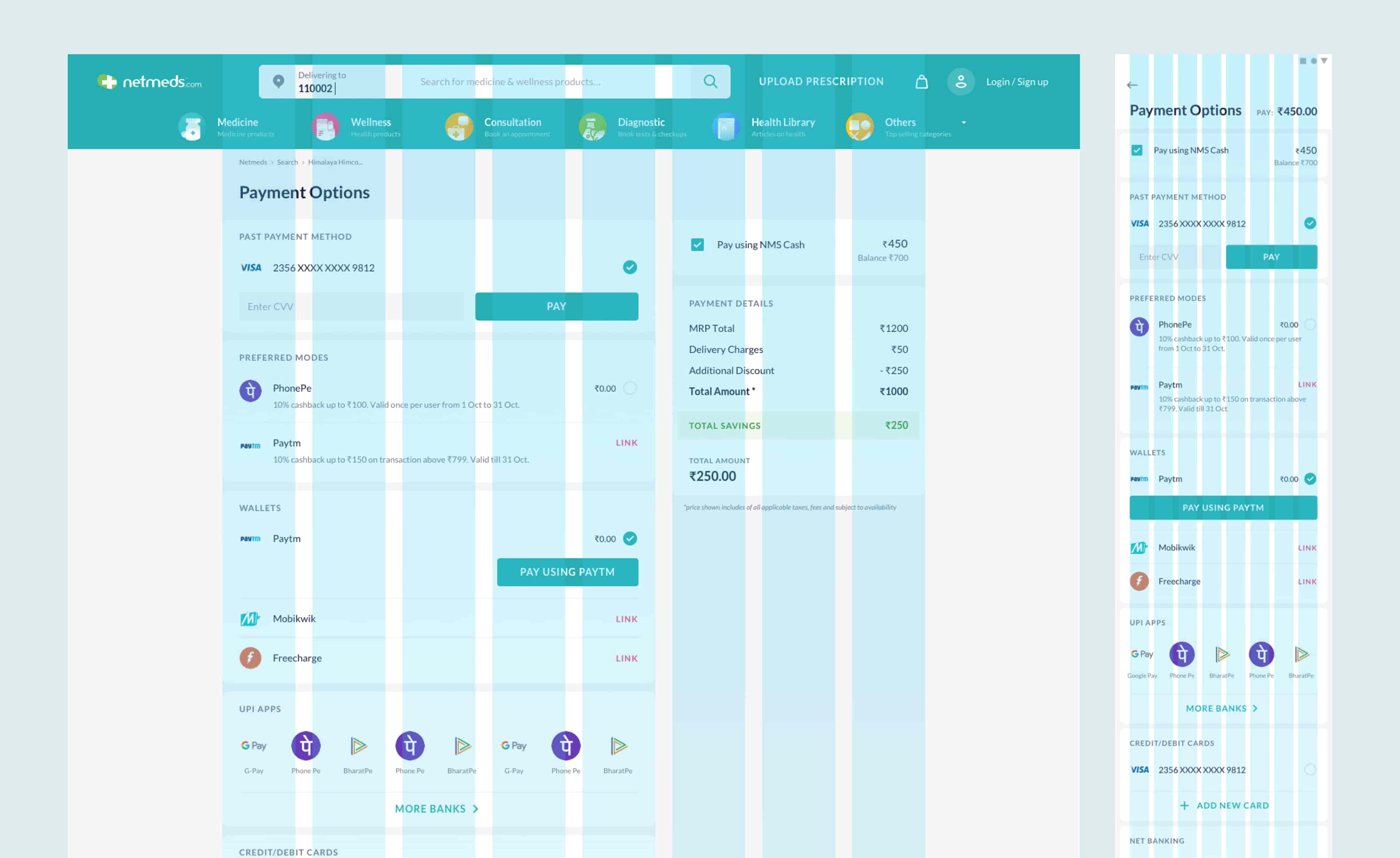This screenshot has height=858, width=1400.
Task: Click the LINK option for Freecharge on the desktop page
Action: tap(627, 659)
